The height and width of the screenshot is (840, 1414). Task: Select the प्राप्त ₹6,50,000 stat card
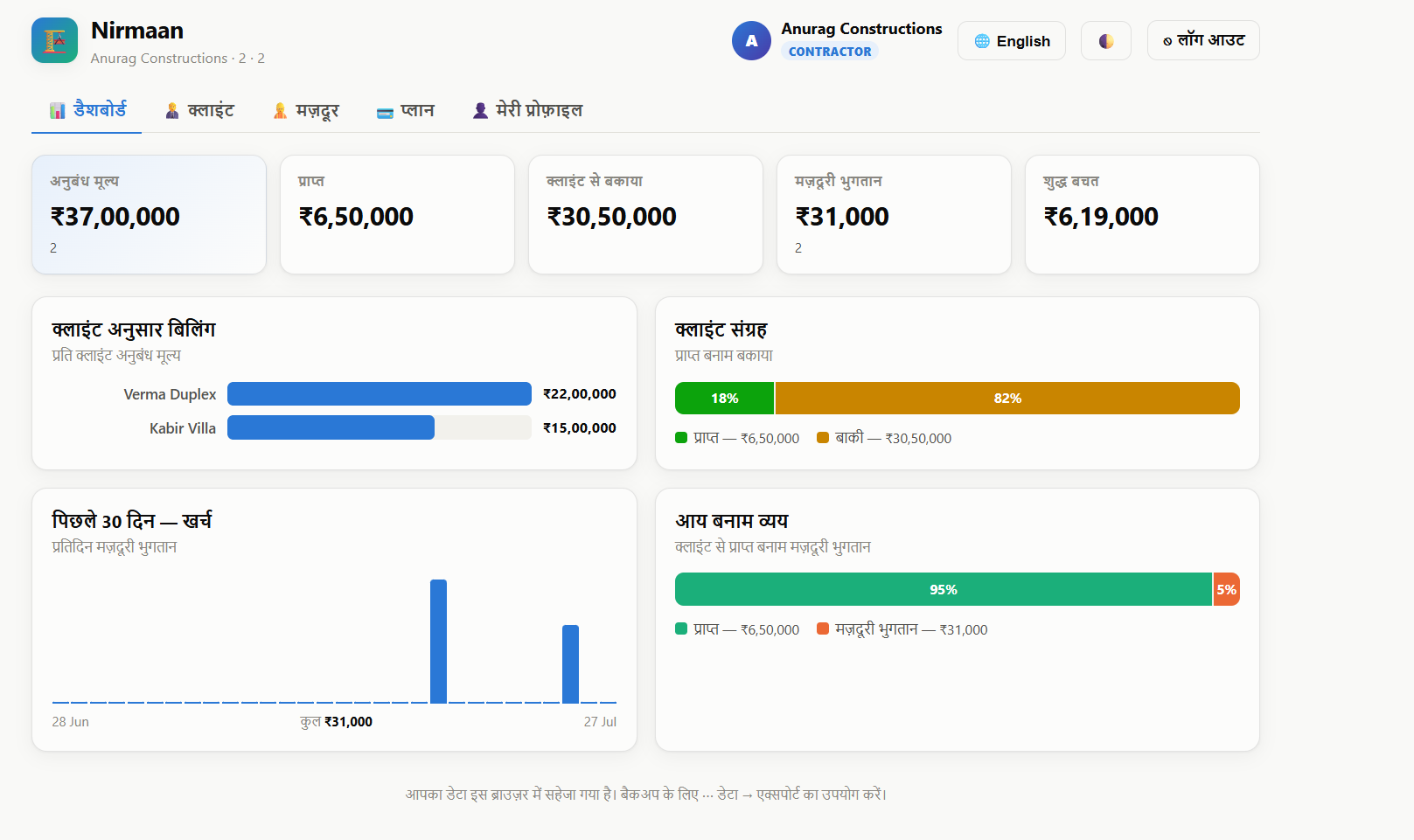click(x=397, y=214)
